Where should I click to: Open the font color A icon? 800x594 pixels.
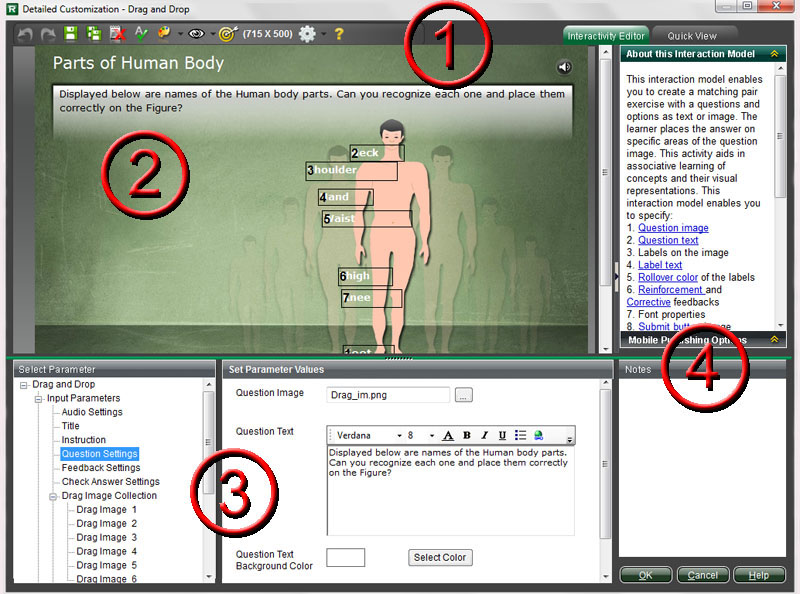tap(448, 435)
